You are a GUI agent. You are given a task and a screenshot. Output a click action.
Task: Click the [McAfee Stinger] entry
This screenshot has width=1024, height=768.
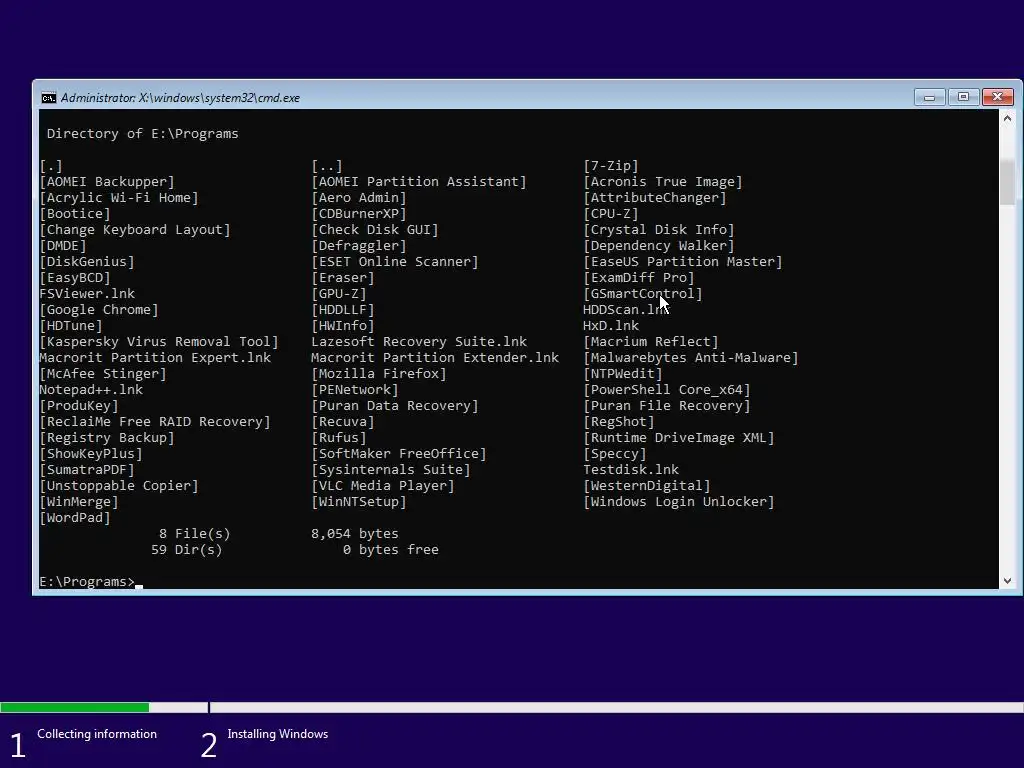point(103,374)
